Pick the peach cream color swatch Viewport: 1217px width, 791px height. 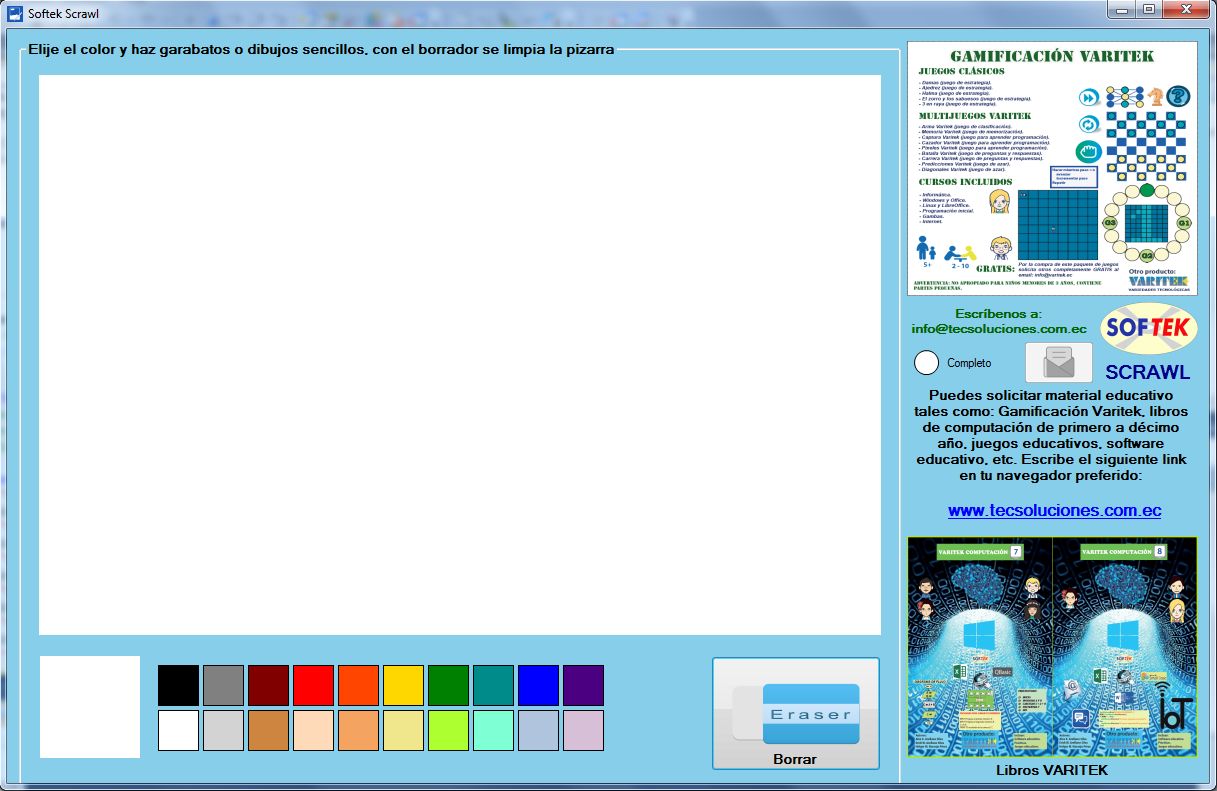314,730
